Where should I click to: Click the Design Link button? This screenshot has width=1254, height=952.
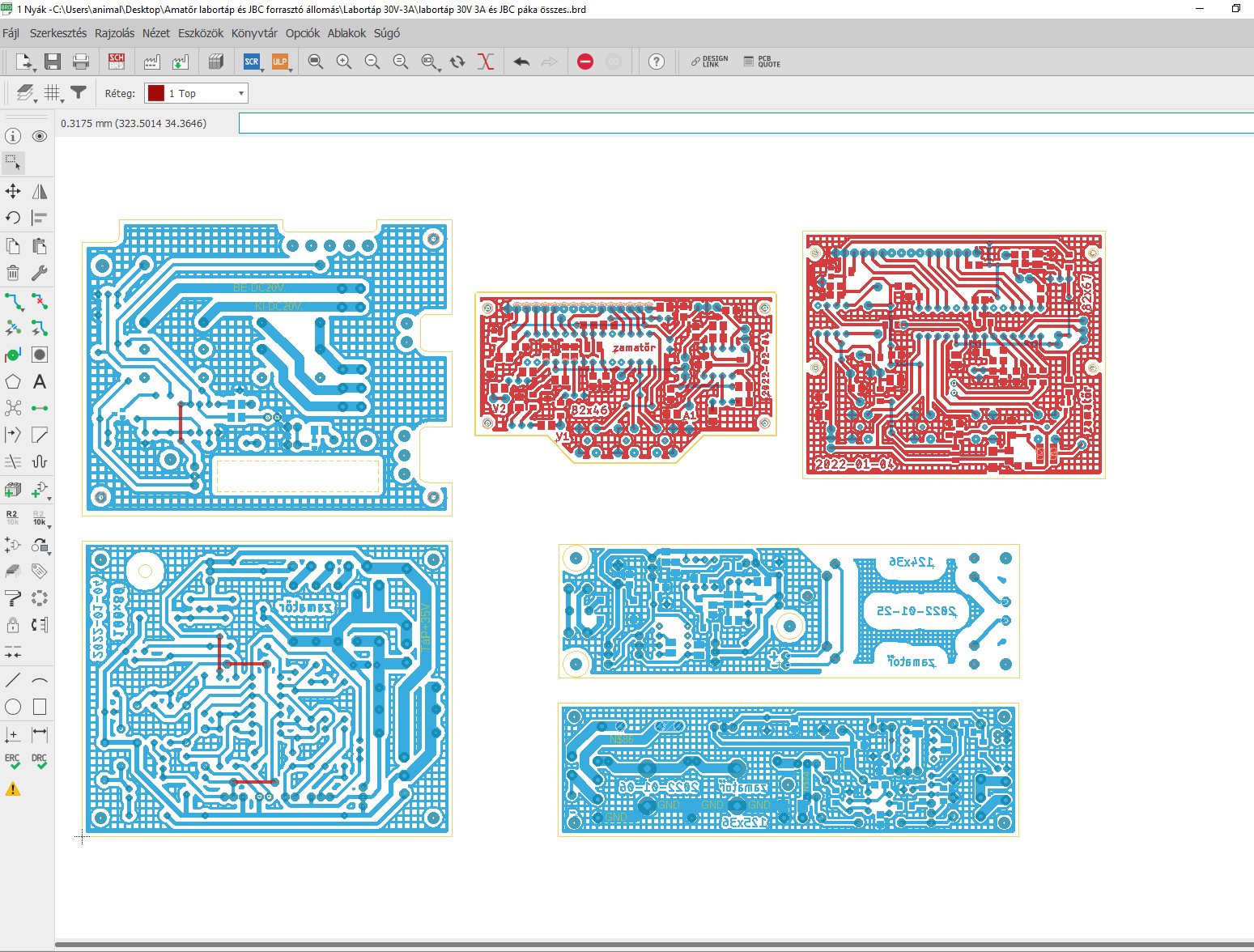tap(709, 62)
